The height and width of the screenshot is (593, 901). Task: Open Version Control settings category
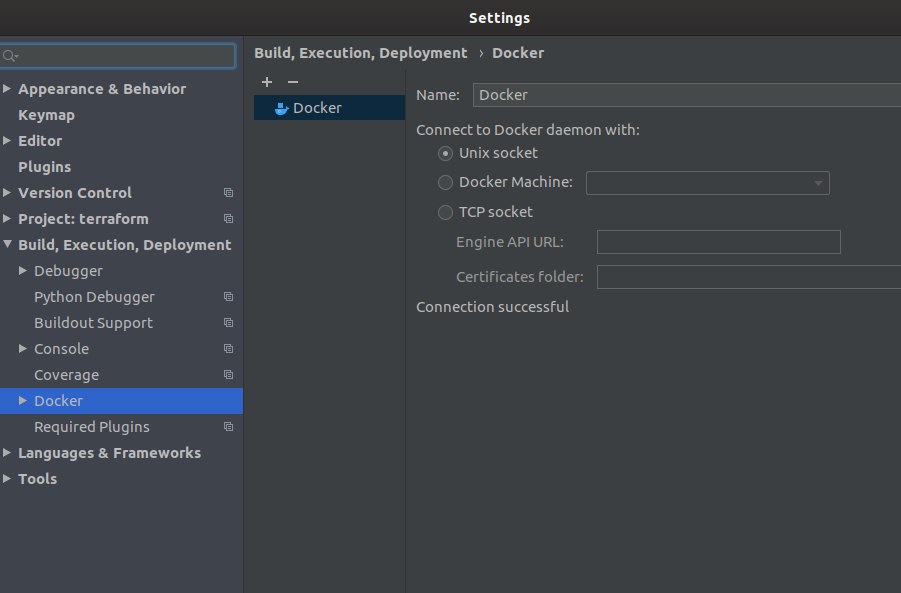coord(75,192)
